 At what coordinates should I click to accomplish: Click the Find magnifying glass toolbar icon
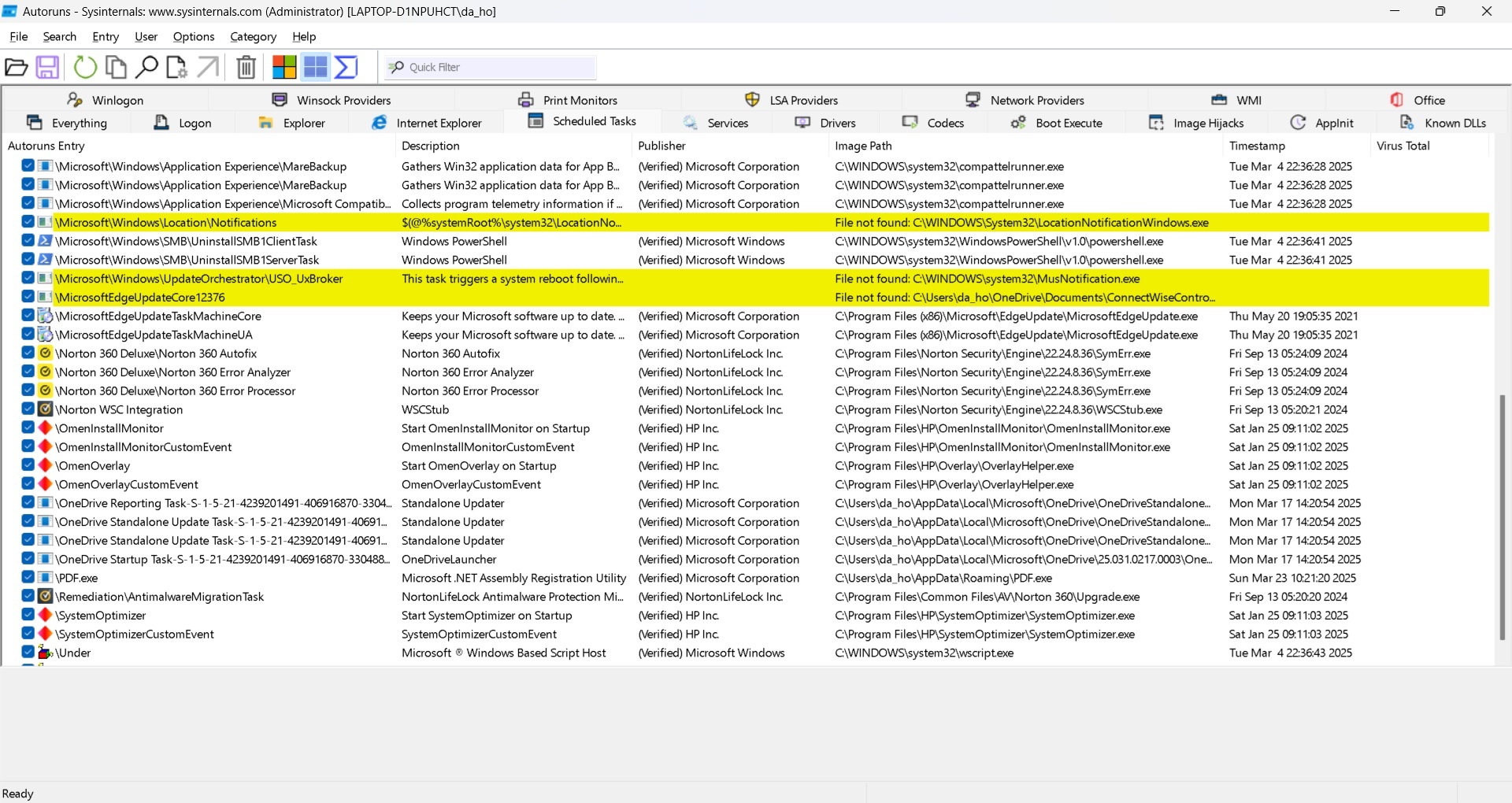146,68
